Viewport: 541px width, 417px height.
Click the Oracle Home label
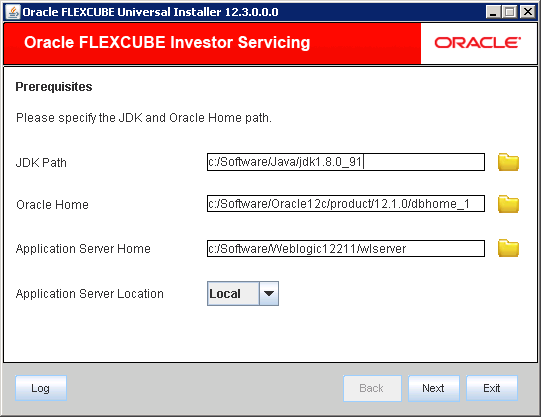[52, 205]
